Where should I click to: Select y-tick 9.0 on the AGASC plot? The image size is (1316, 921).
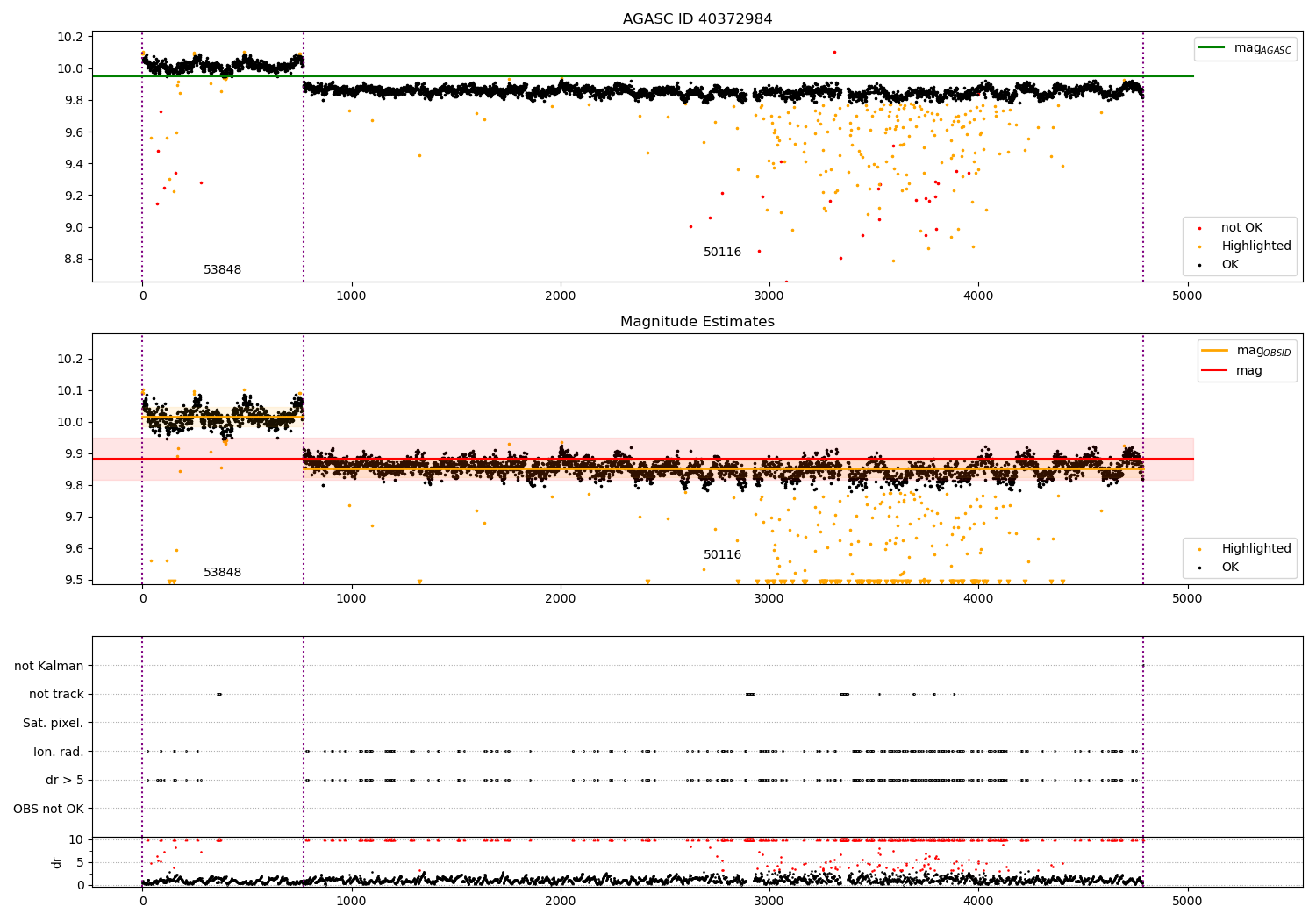(75, 227)
